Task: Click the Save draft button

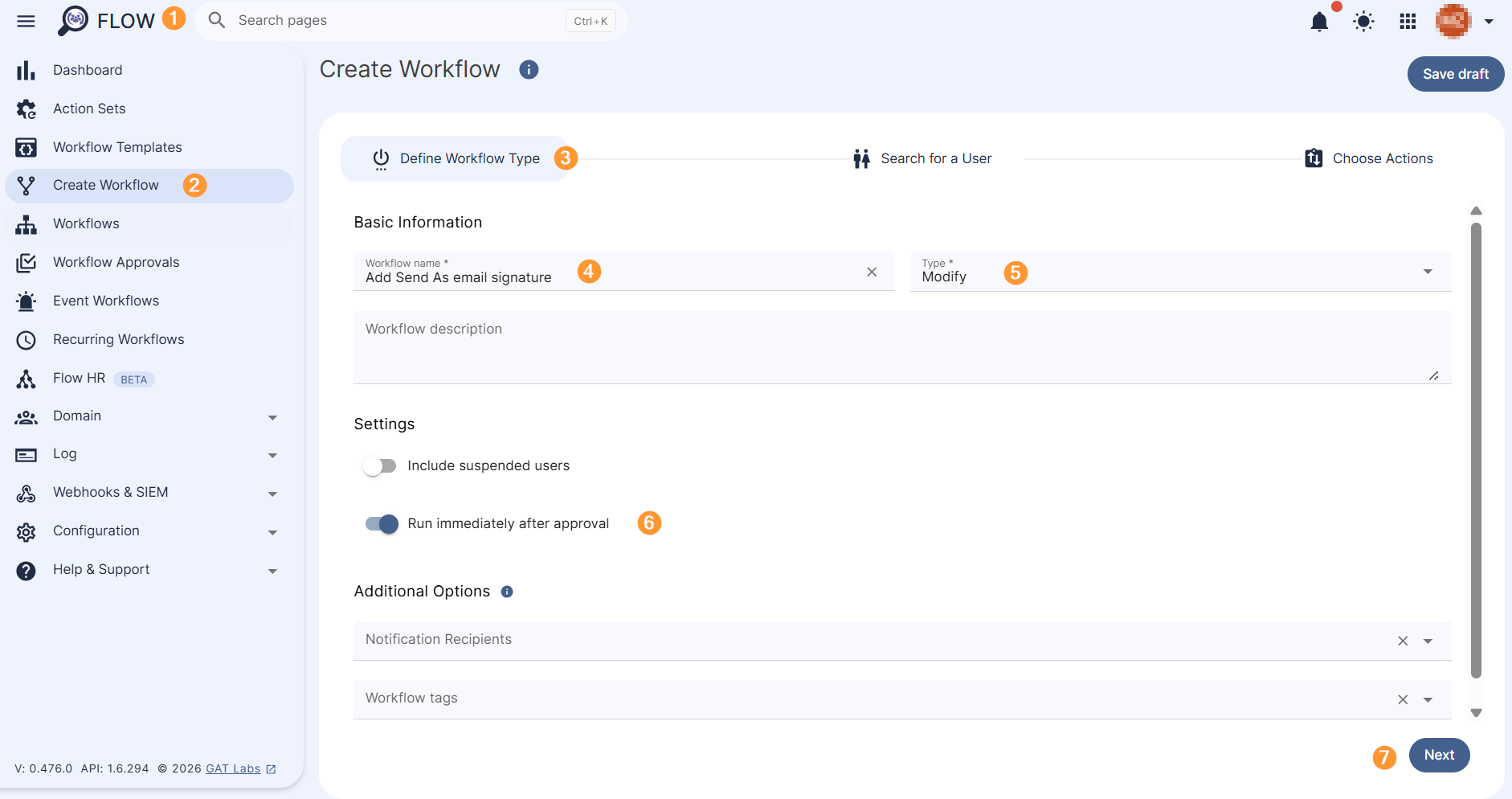Action: tap(1456, 74)
